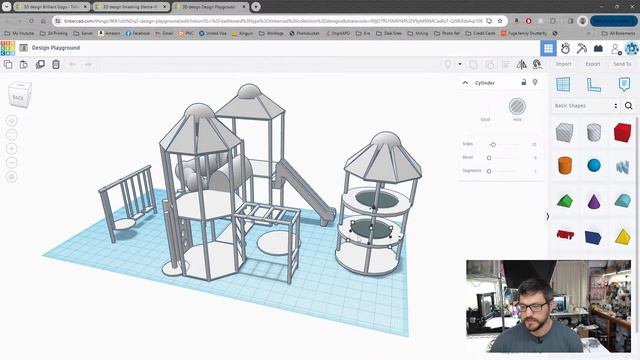Open the Align tool
Image resolution: width=640 pixels, height=360 pixels.
pyautogui.click(x=506, y=64)
